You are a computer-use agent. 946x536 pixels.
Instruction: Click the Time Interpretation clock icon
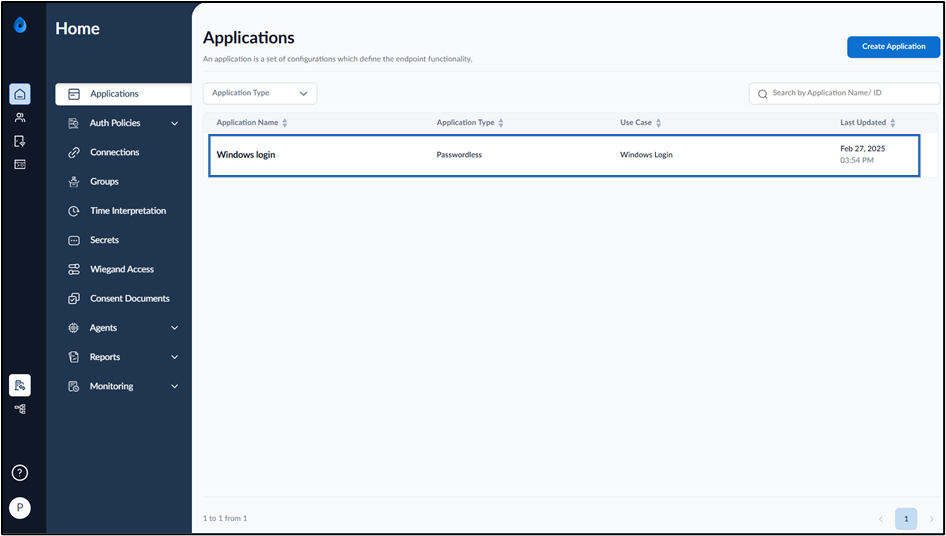74,211
